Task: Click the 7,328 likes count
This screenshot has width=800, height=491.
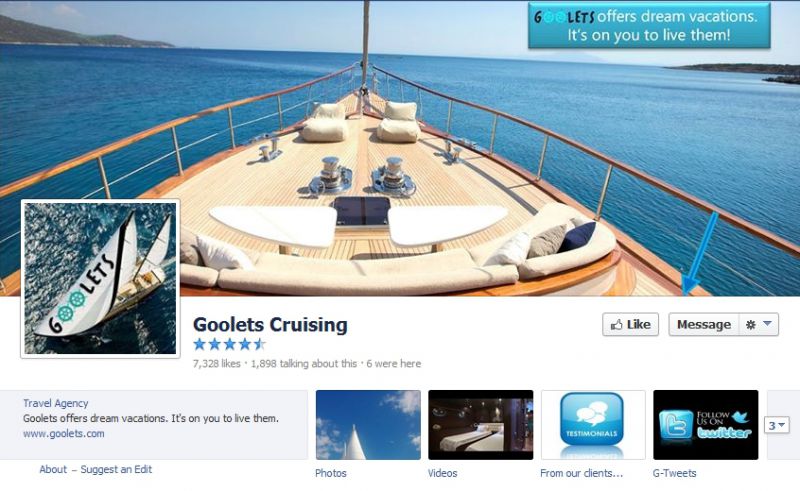Action: (216, 364)
